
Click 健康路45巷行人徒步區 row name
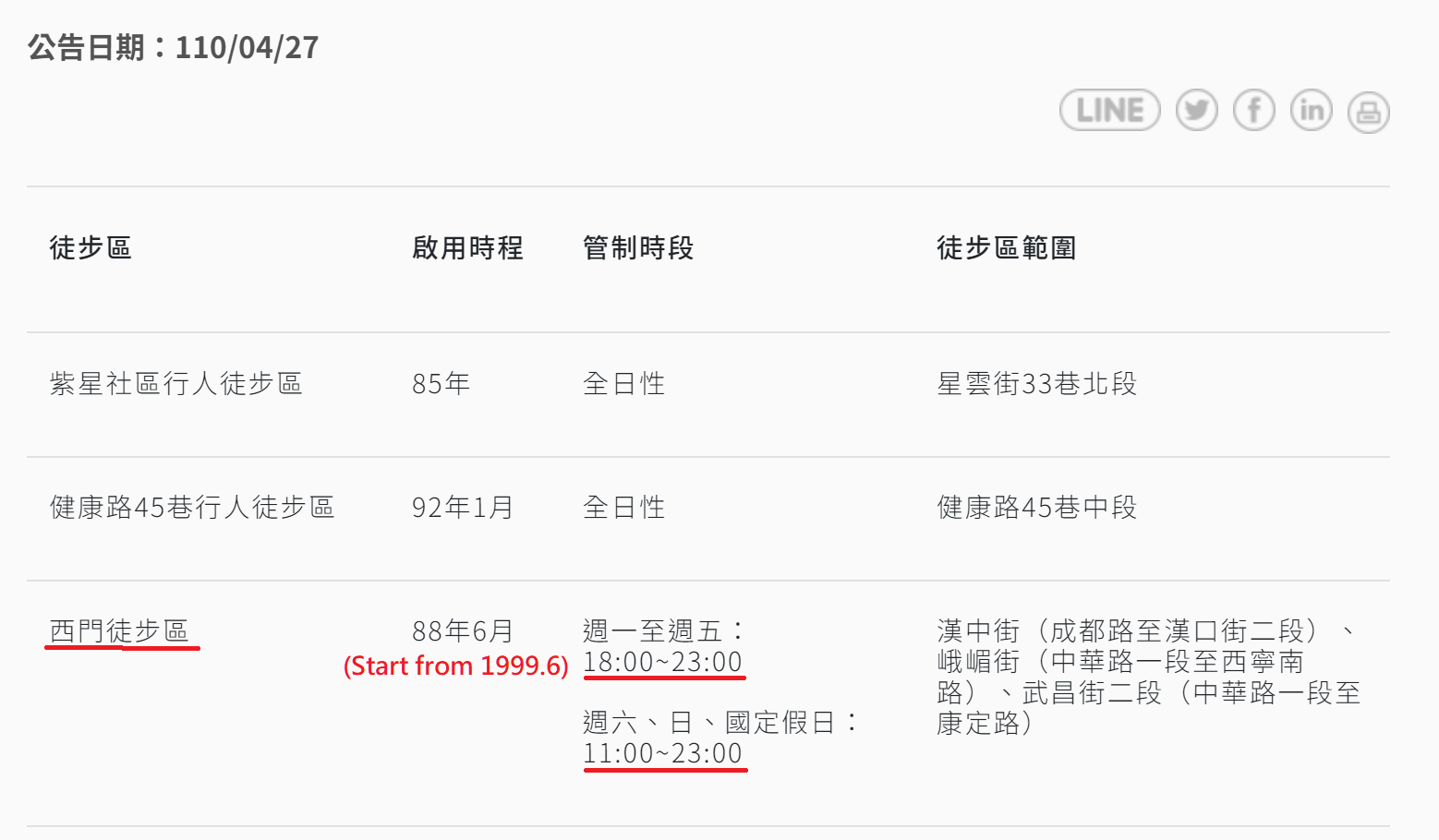pos(192,507)
